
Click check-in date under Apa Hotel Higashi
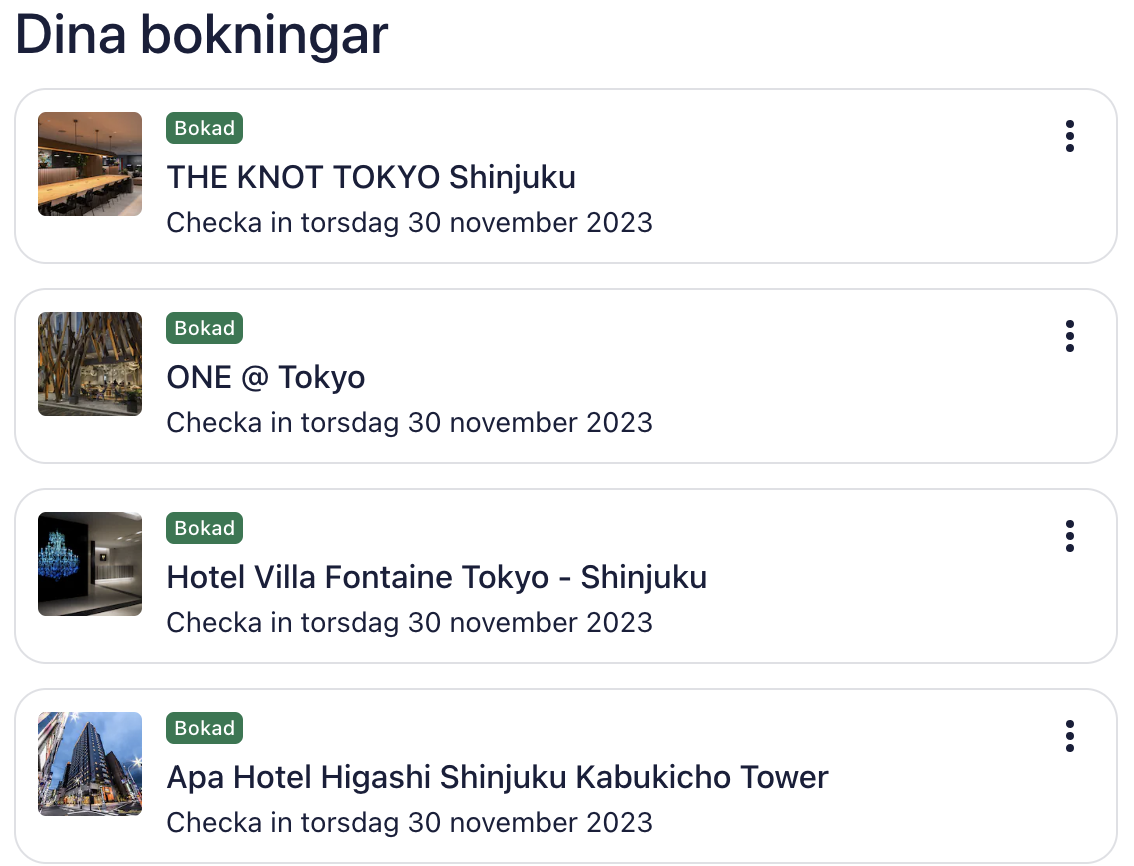[x=409, y=822]
